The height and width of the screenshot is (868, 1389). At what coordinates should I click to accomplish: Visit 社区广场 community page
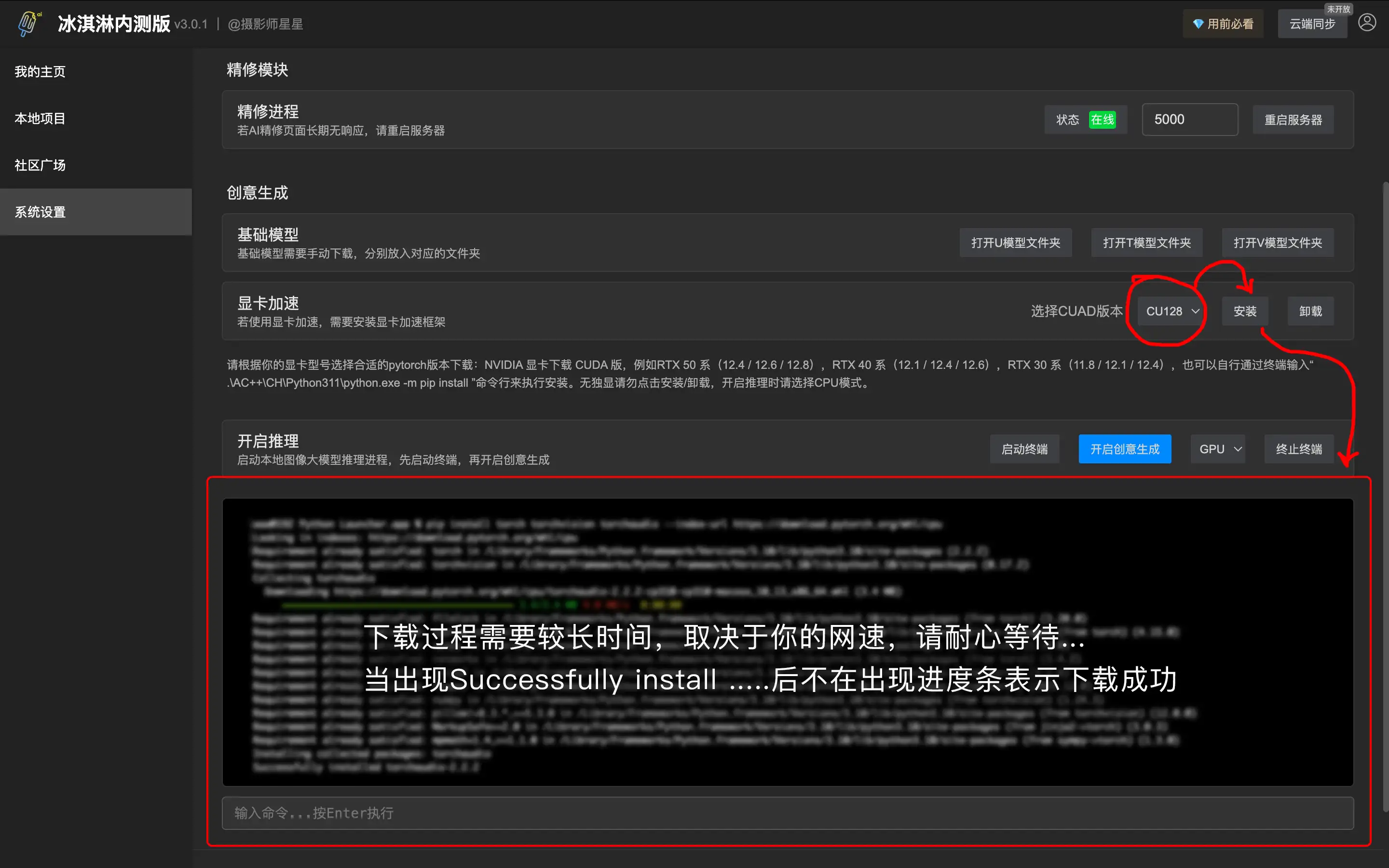click(x=39, y=165)
